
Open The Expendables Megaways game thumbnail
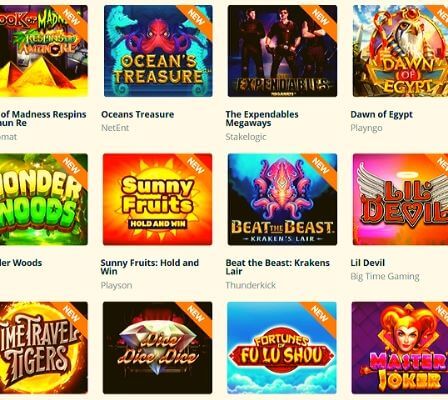[282, 51]
